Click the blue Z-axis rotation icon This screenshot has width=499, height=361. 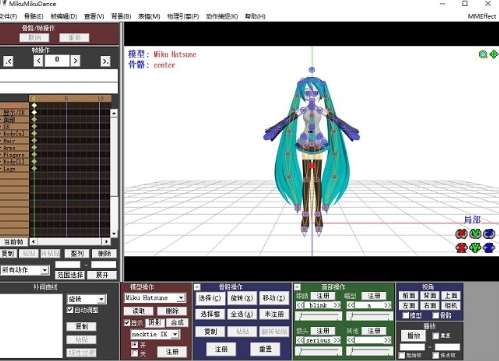tap(489, 234)
